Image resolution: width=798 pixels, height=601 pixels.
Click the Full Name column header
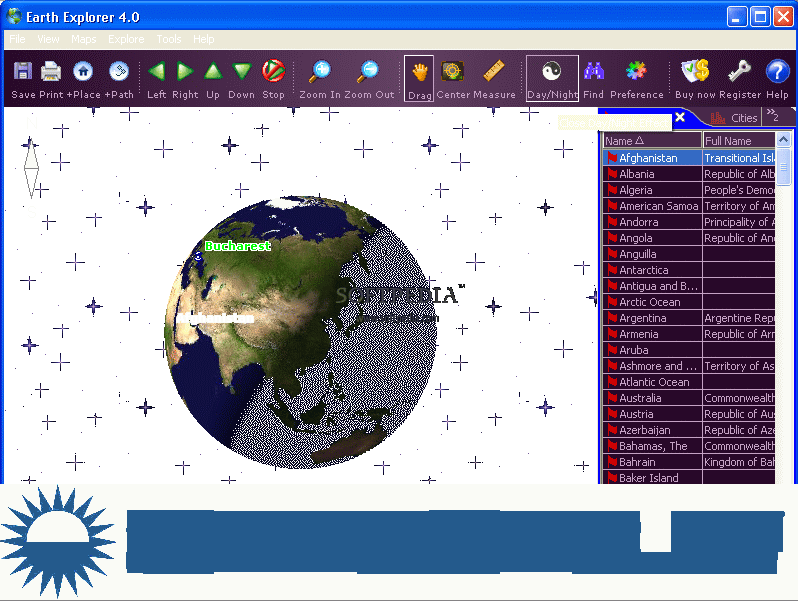point(738,141)
